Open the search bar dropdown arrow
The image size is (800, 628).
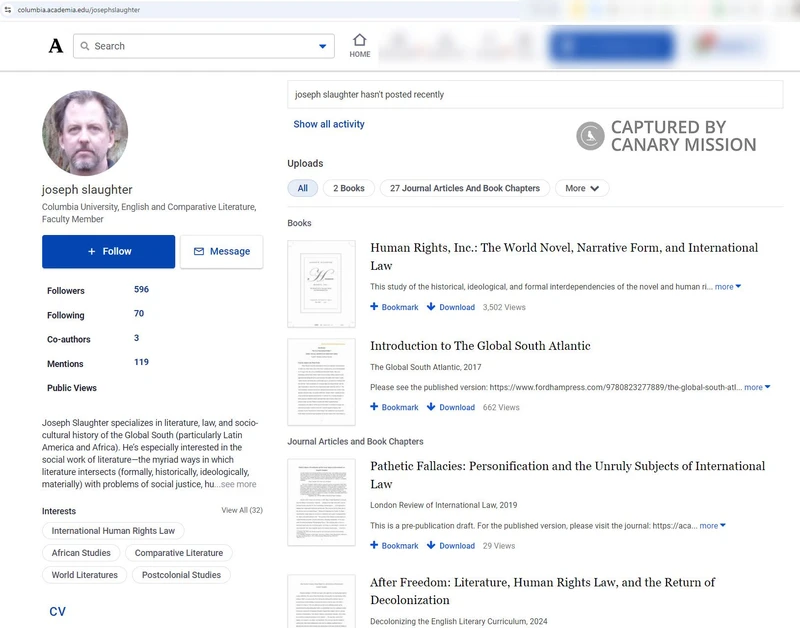point(322,46)
